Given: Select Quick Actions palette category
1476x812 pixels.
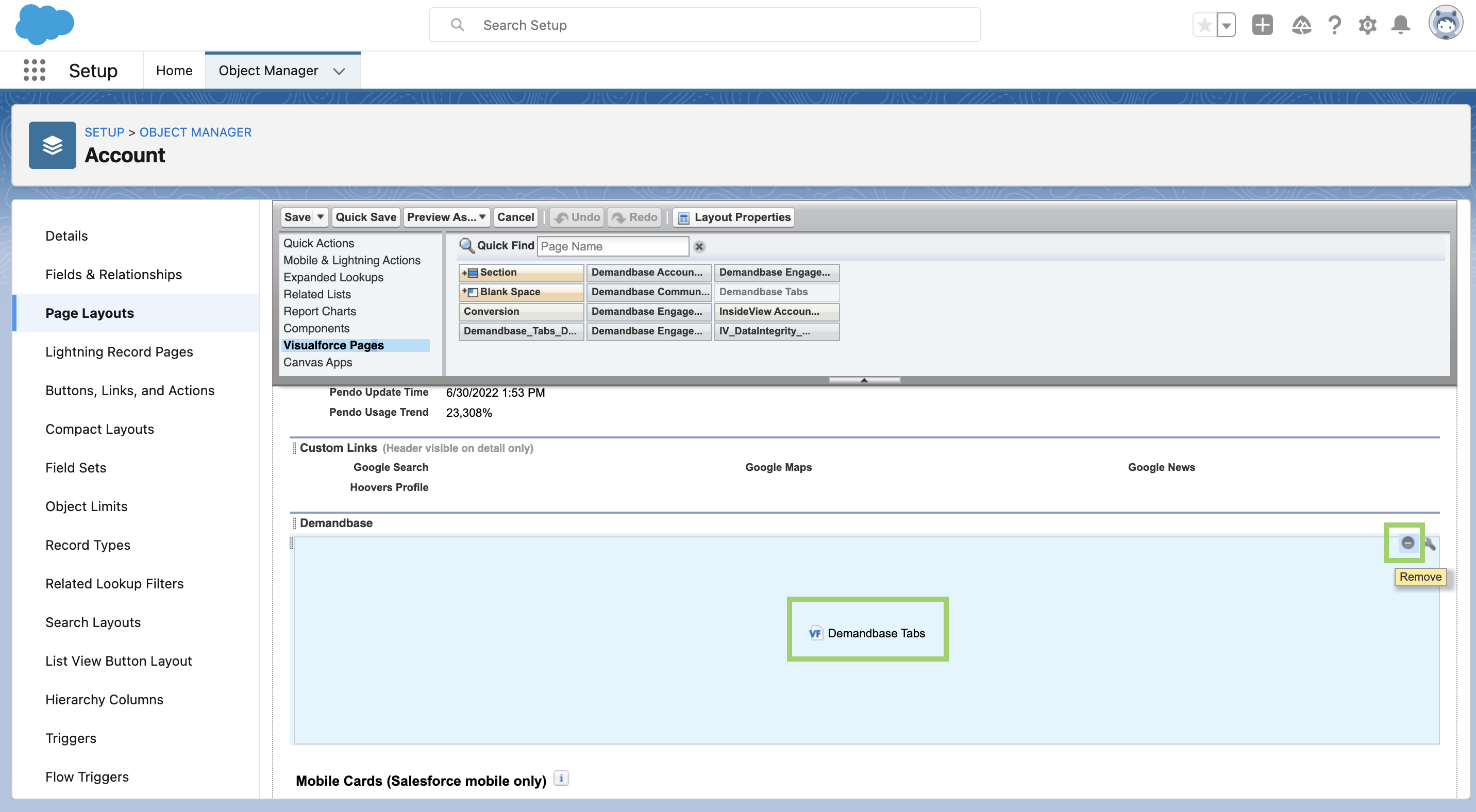Looking at the screenshot, I should [318, 243].
